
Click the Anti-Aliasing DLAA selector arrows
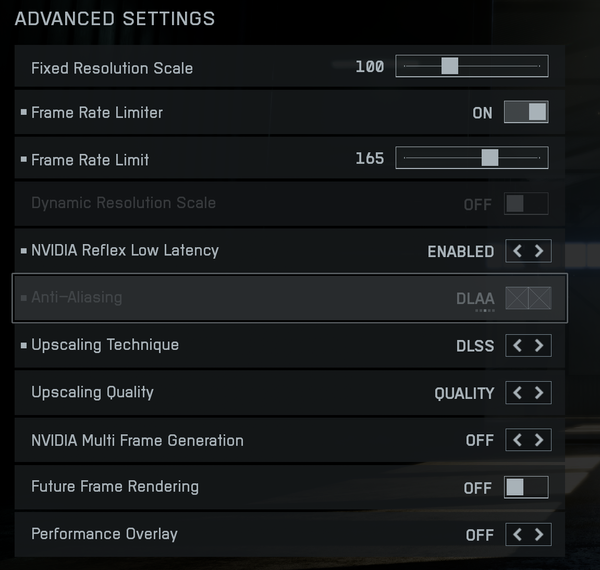pos(528,297)
